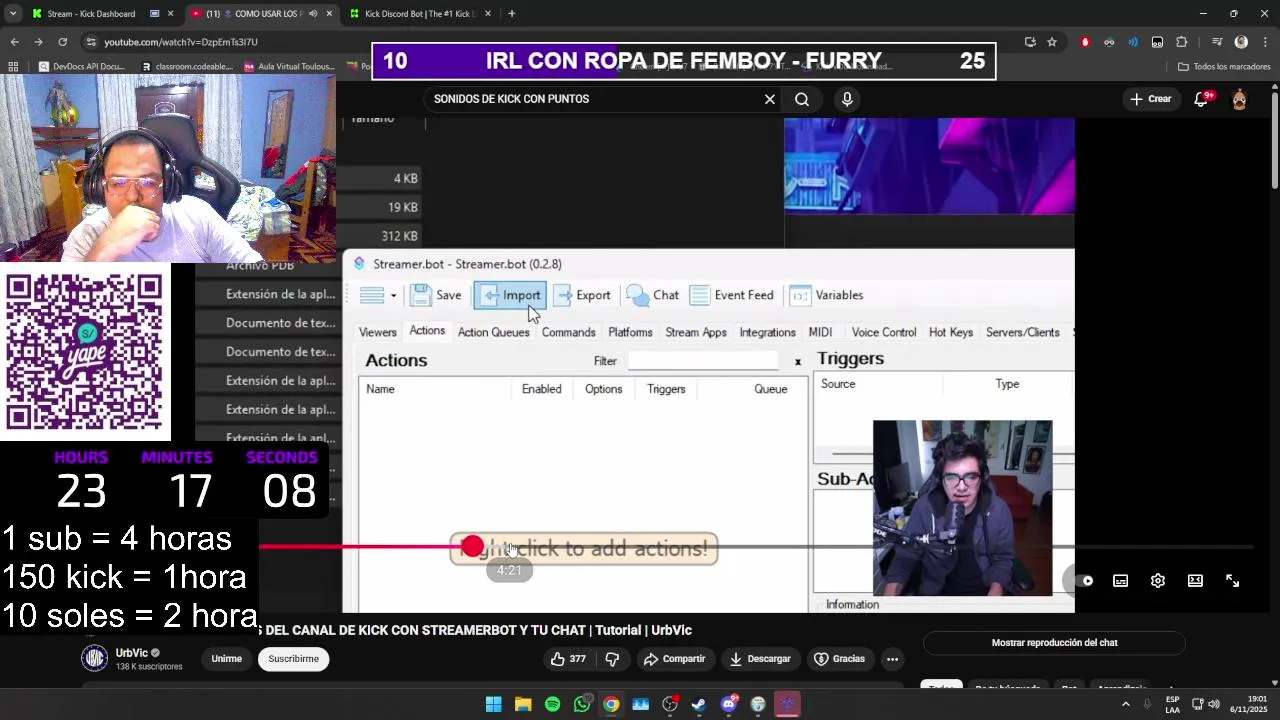Click Mostrar reproducción del chat
The image size is (1280, 720).
1054,643
